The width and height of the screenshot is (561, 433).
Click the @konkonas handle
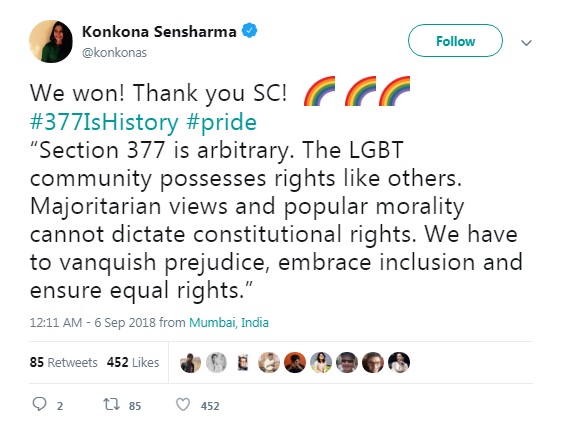click(x=114, y=53)
